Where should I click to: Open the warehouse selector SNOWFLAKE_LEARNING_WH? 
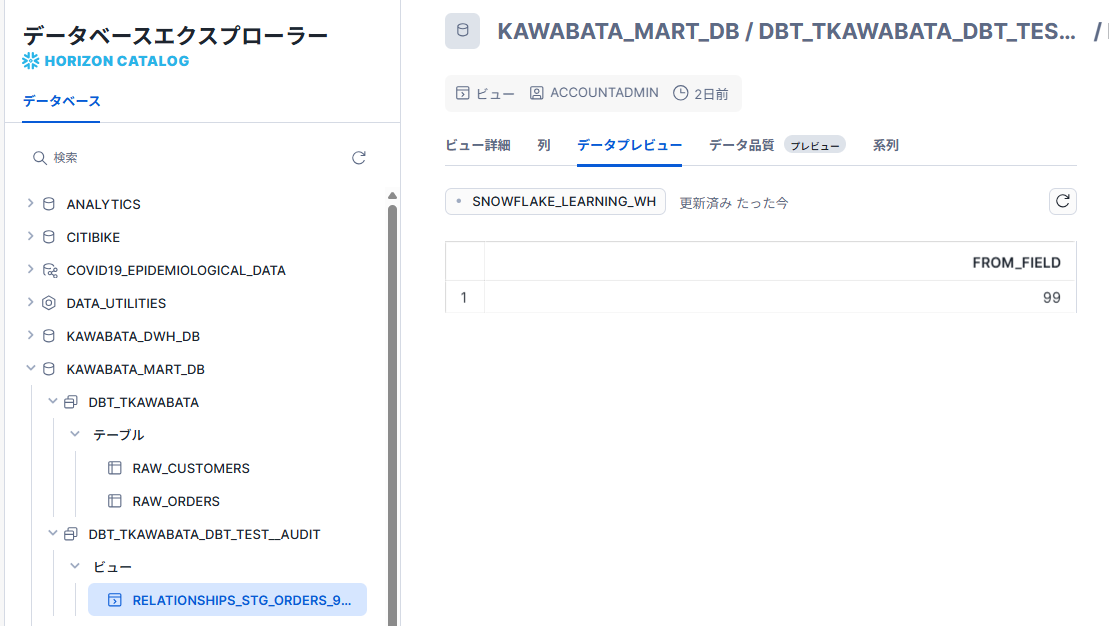(555, 202)
